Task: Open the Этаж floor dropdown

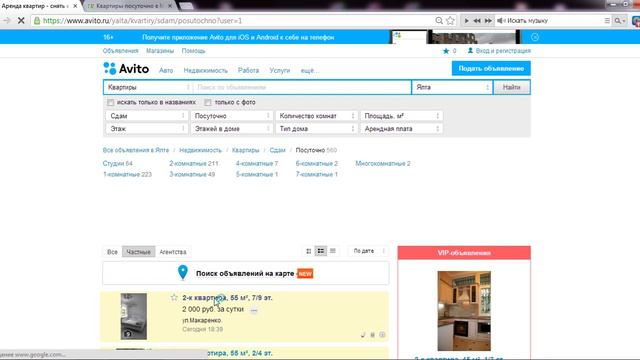Action: (147, 129)
